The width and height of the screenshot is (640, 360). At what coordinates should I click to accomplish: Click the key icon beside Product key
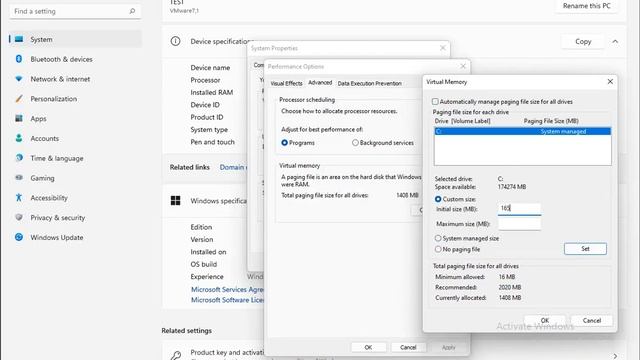pos(176,356)
